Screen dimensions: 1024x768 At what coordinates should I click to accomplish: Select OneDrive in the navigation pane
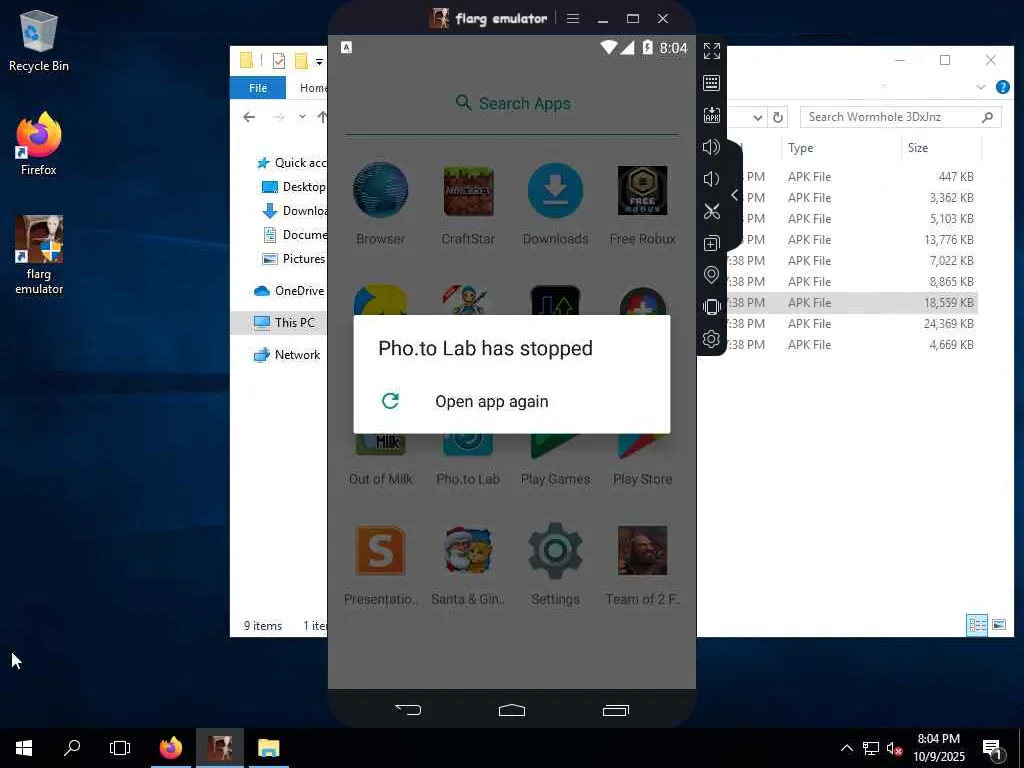coord(290,291)
